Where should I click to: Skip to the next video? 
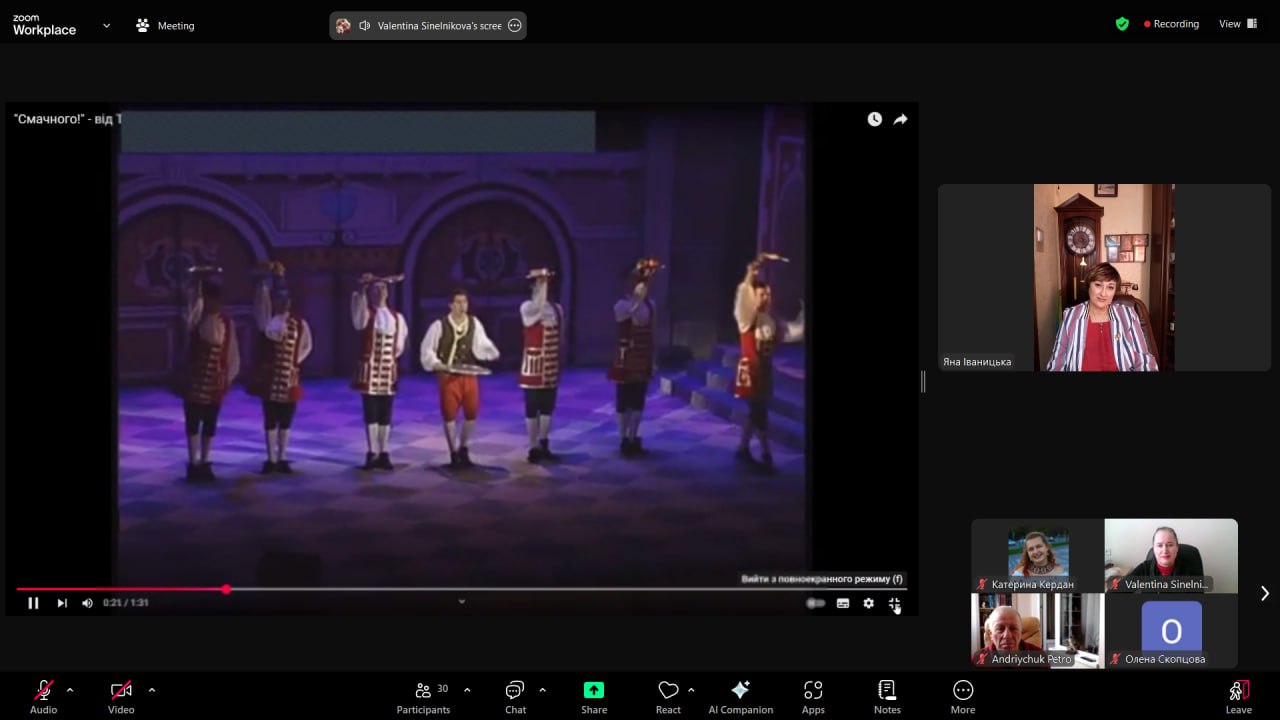coord(62,603)
